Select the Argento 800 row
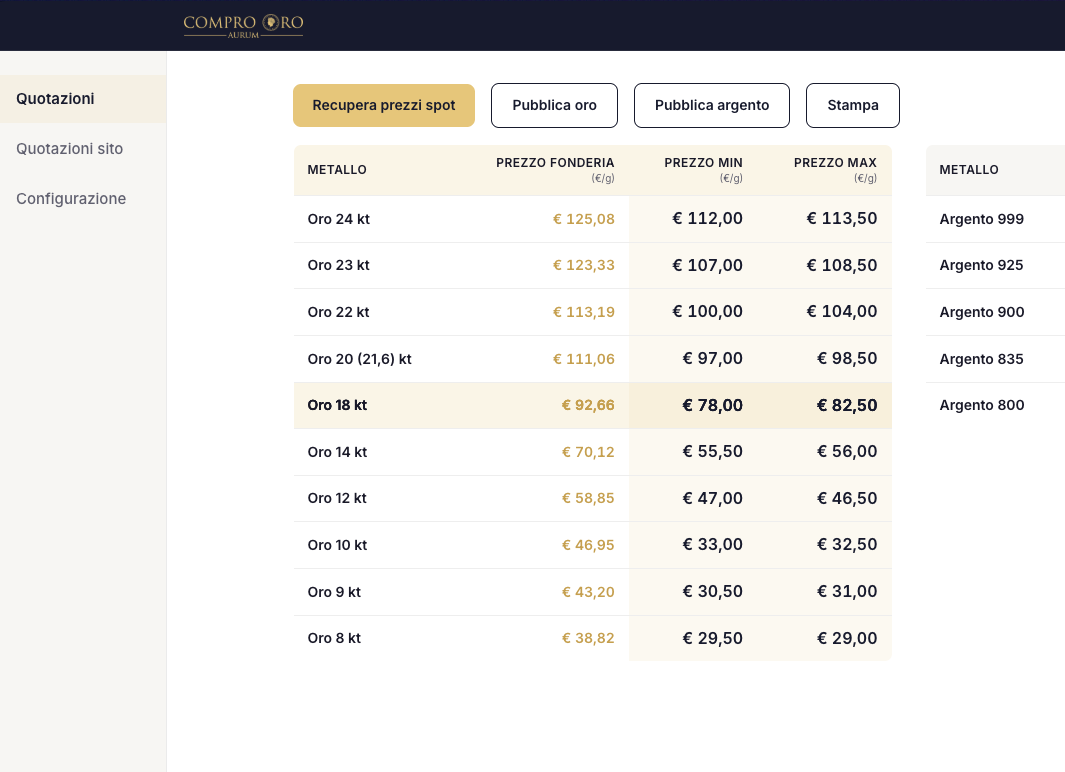Viewport: 1065px width, 772px height. click(x=995, y=405)
